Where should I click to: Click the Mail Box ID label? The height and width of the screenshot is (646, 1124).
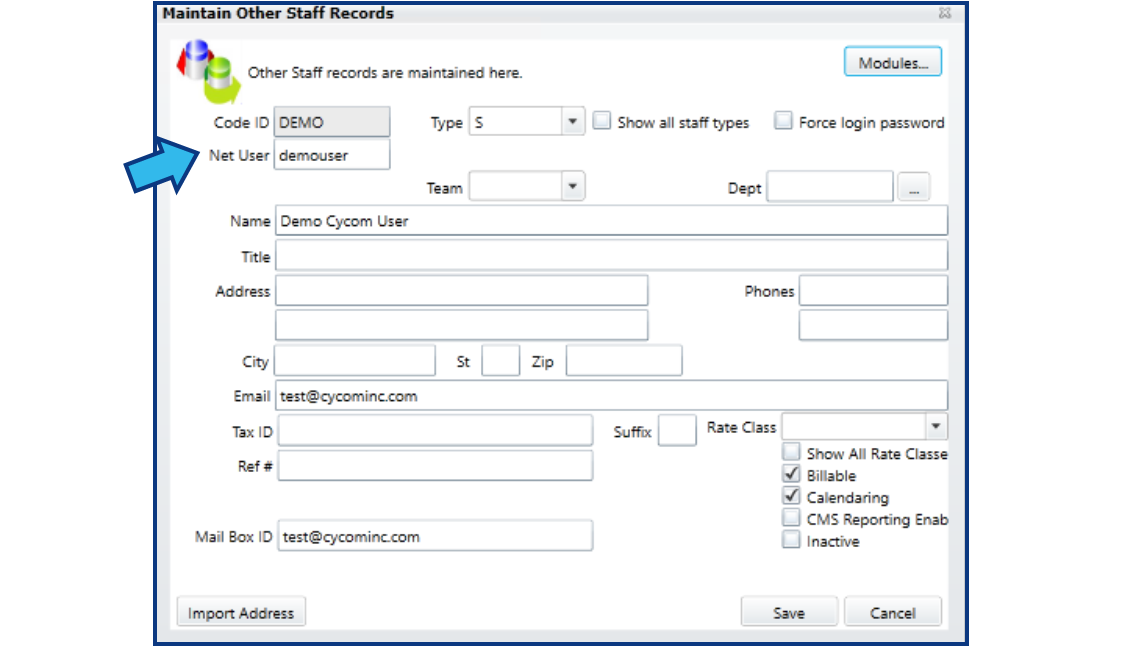pyautogui.click(x=234, y=536)
